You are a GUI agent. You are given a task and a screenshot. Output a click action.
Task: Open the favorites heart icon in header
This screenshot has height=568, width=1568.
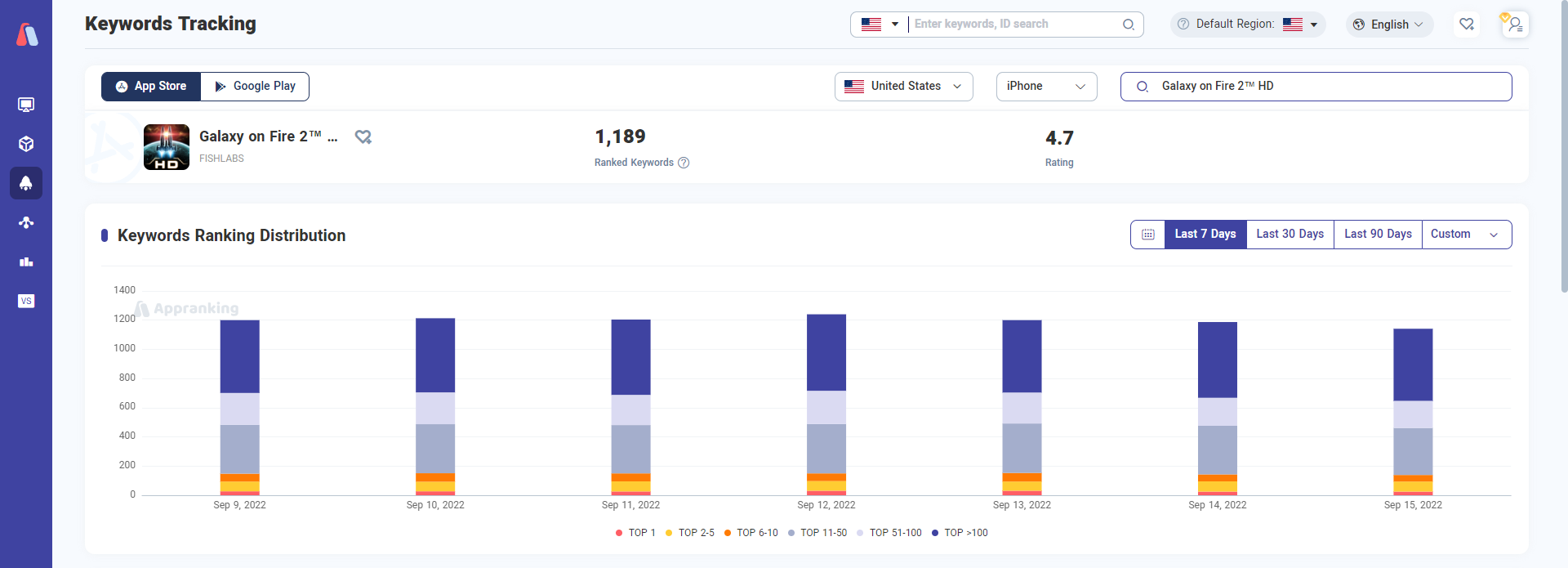1467,25
